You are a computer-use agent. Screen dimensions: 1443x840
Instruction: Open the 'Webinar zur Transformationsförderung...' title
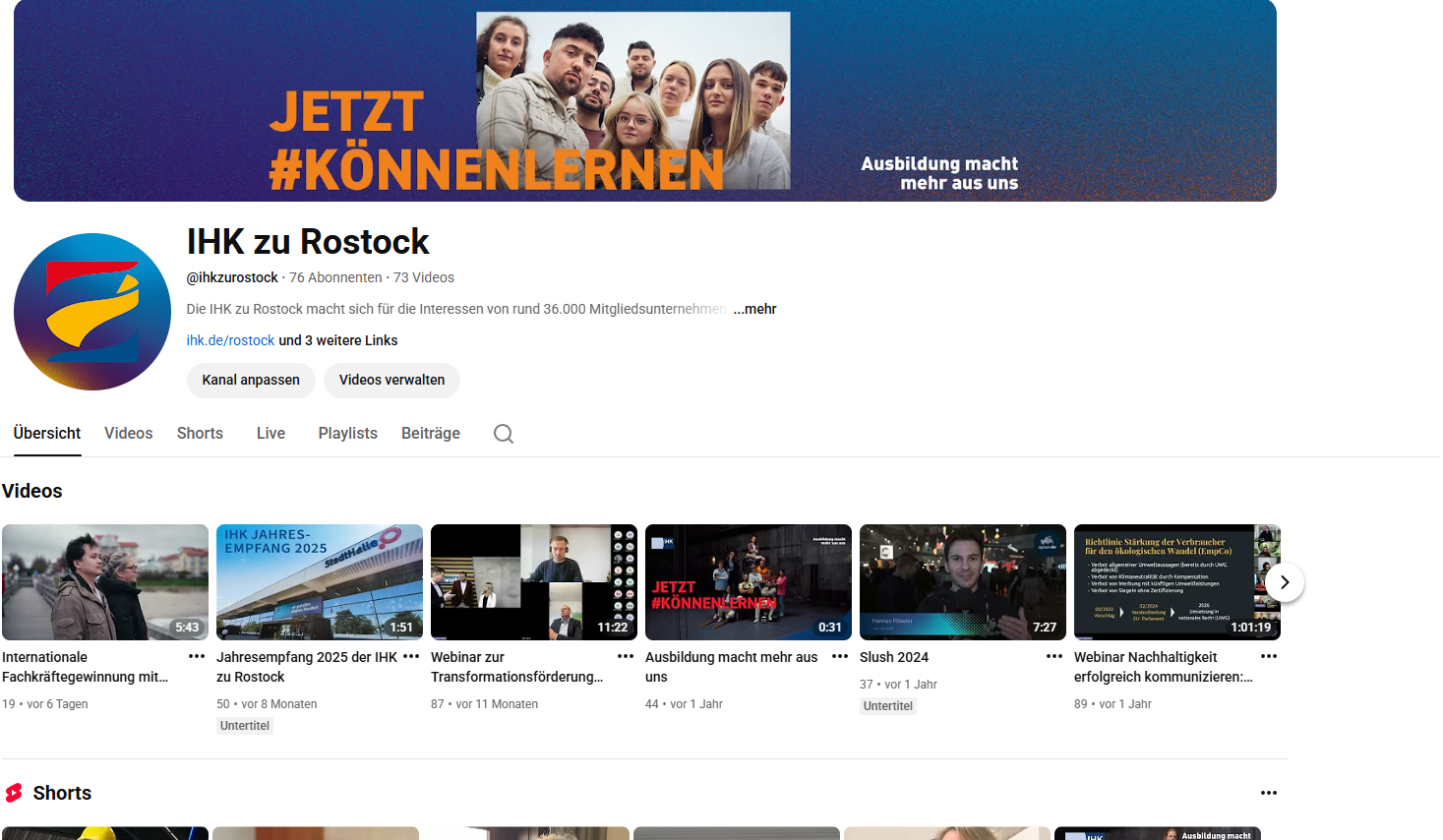coord(517,667)
